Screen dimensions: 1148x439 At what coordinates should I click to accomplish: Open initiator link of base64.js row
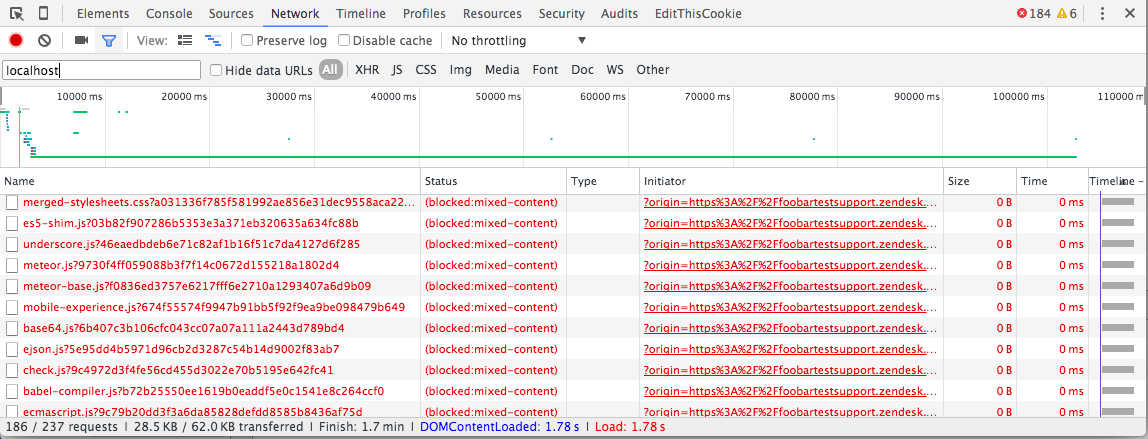point(790,328)
